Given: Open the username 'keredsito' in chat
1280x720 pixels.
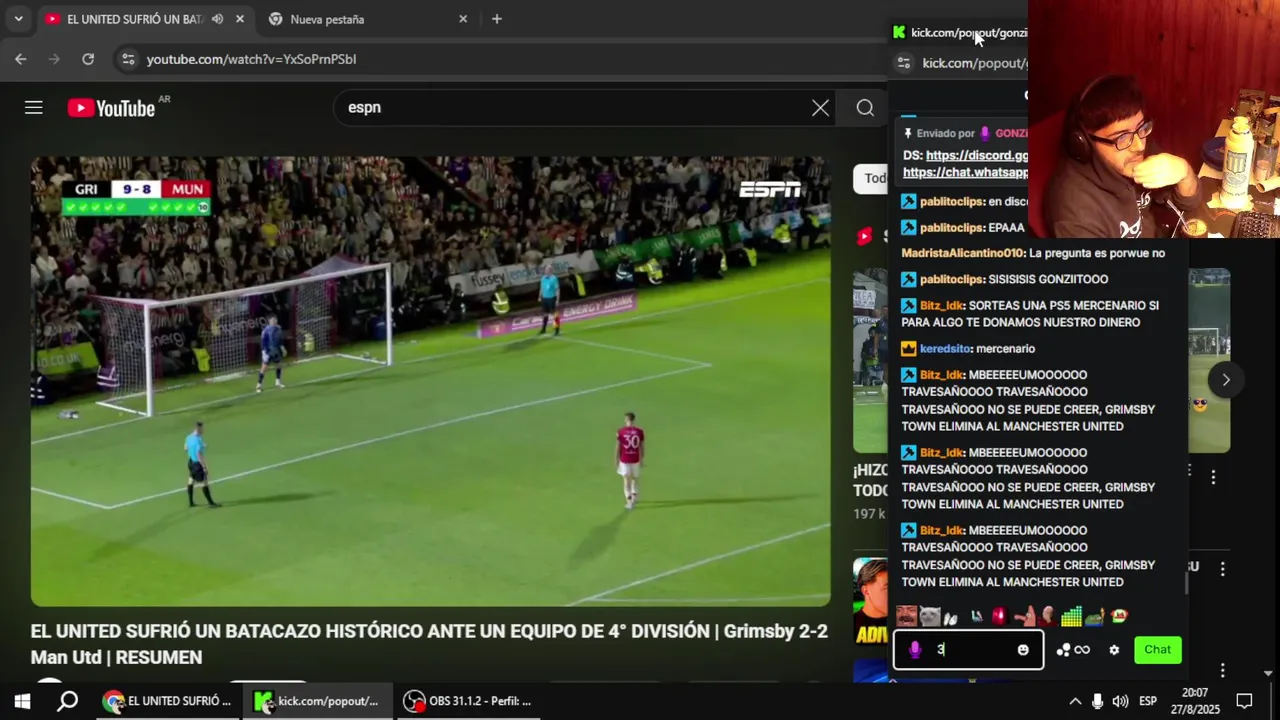Looking at the screenshot, I should (x=945, y=349).
